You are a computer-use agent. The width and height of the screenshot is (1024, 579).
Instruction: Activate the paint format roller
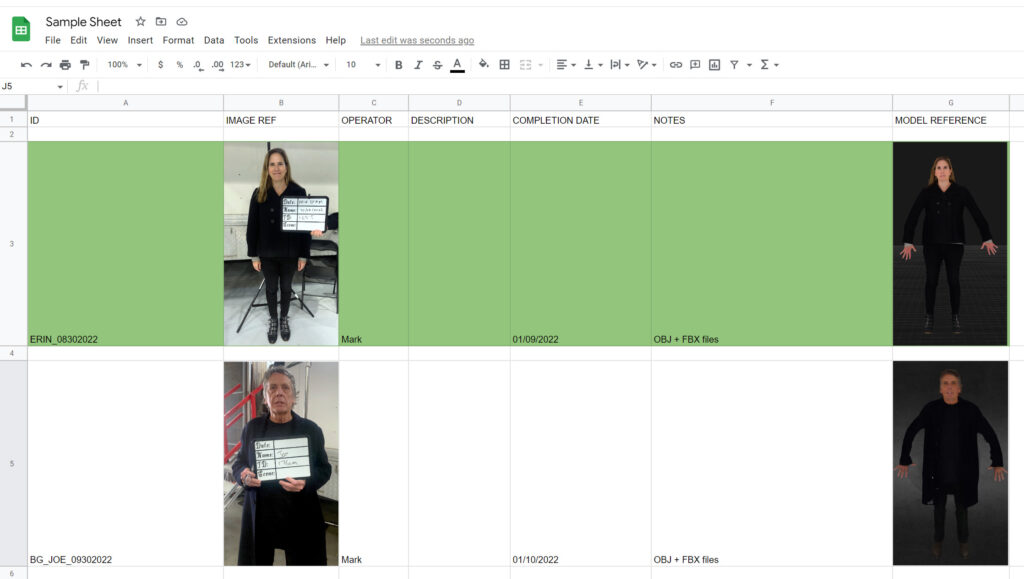84,65
